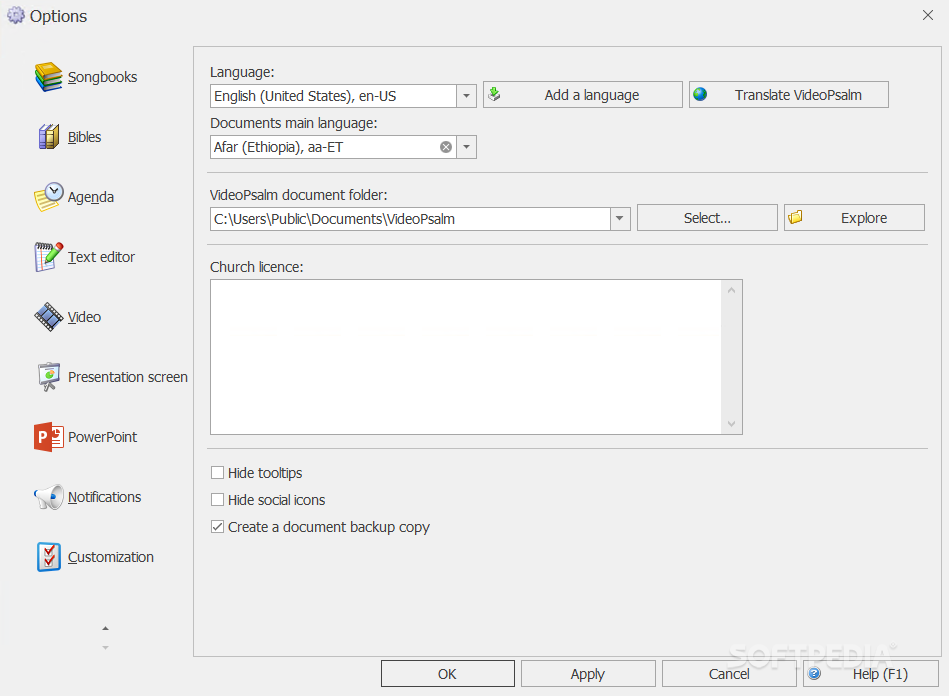Click the down arrow below the sidebar

point(105,648)
